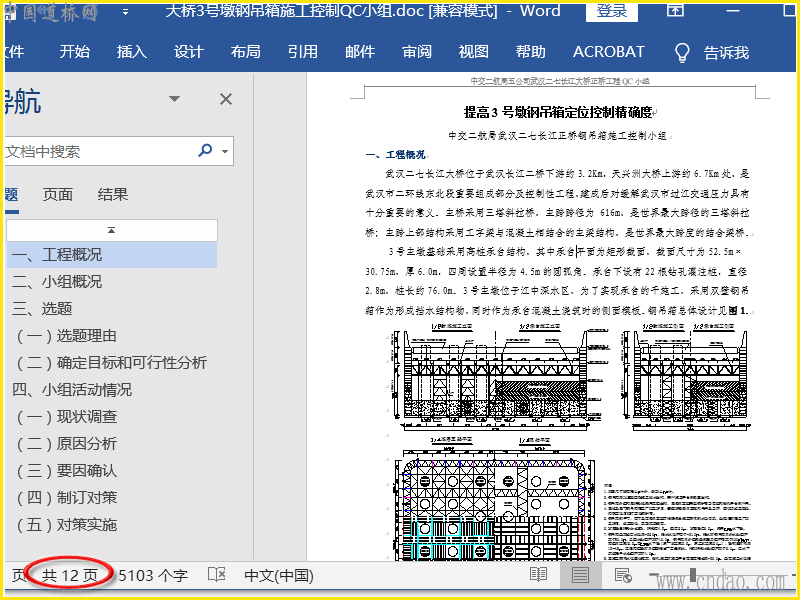The height and width of the screenshot is (600, 800).
Task: Click the magnifier search icon
Action: [x=205, y=151]
